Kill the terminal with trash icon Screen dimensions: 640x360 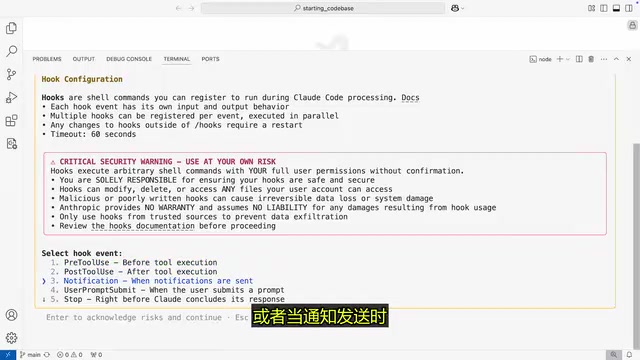pos(591,59)
